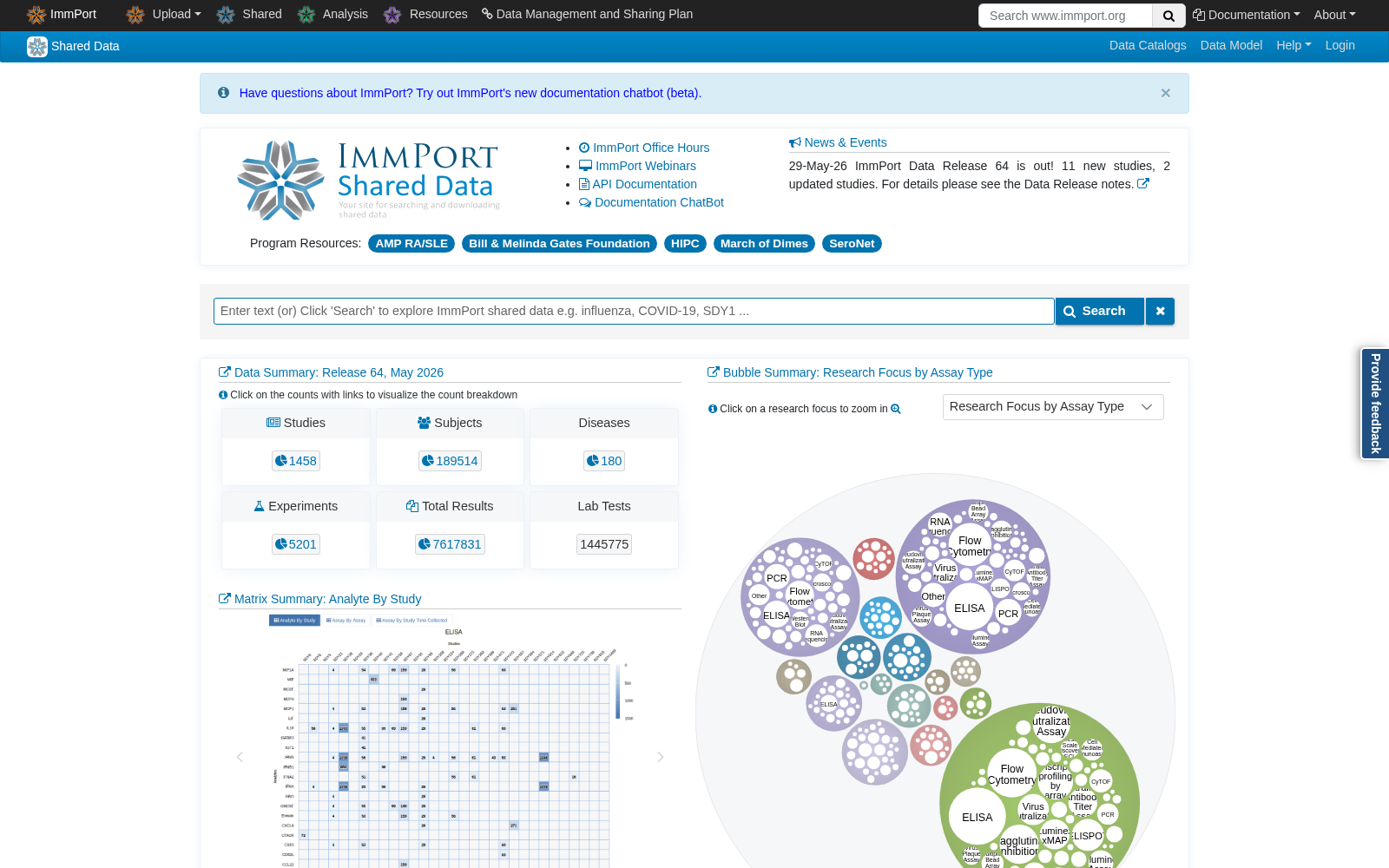Open Data Management and Sharing Plan link
Viewport: 1389px width, 868px height.
(x=587, y=14)
